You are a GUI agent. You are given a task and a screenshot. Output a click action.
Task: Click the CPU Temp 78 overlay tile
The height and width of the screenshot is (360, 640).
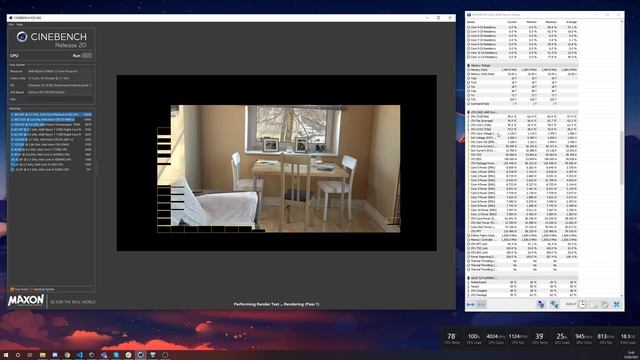(x=451, y=338)
